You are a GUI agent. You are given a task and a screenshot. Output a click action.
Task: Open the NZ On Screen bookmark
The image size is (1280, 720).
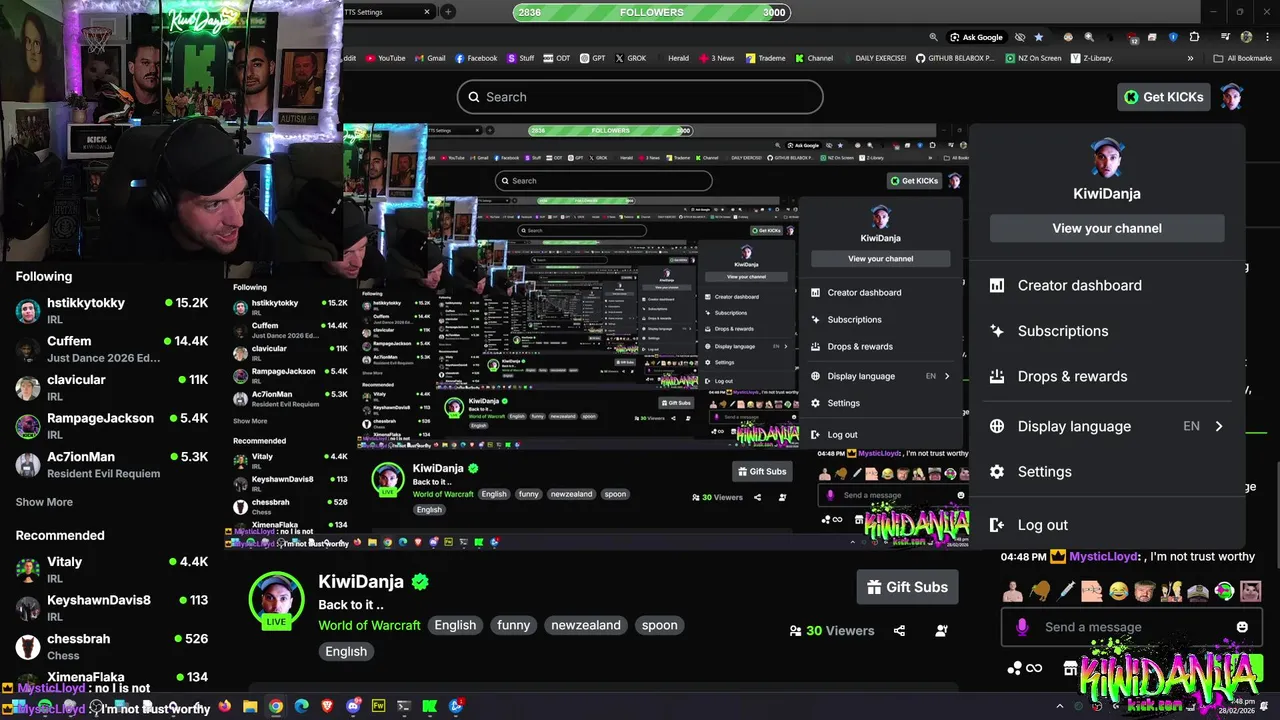1033,58
